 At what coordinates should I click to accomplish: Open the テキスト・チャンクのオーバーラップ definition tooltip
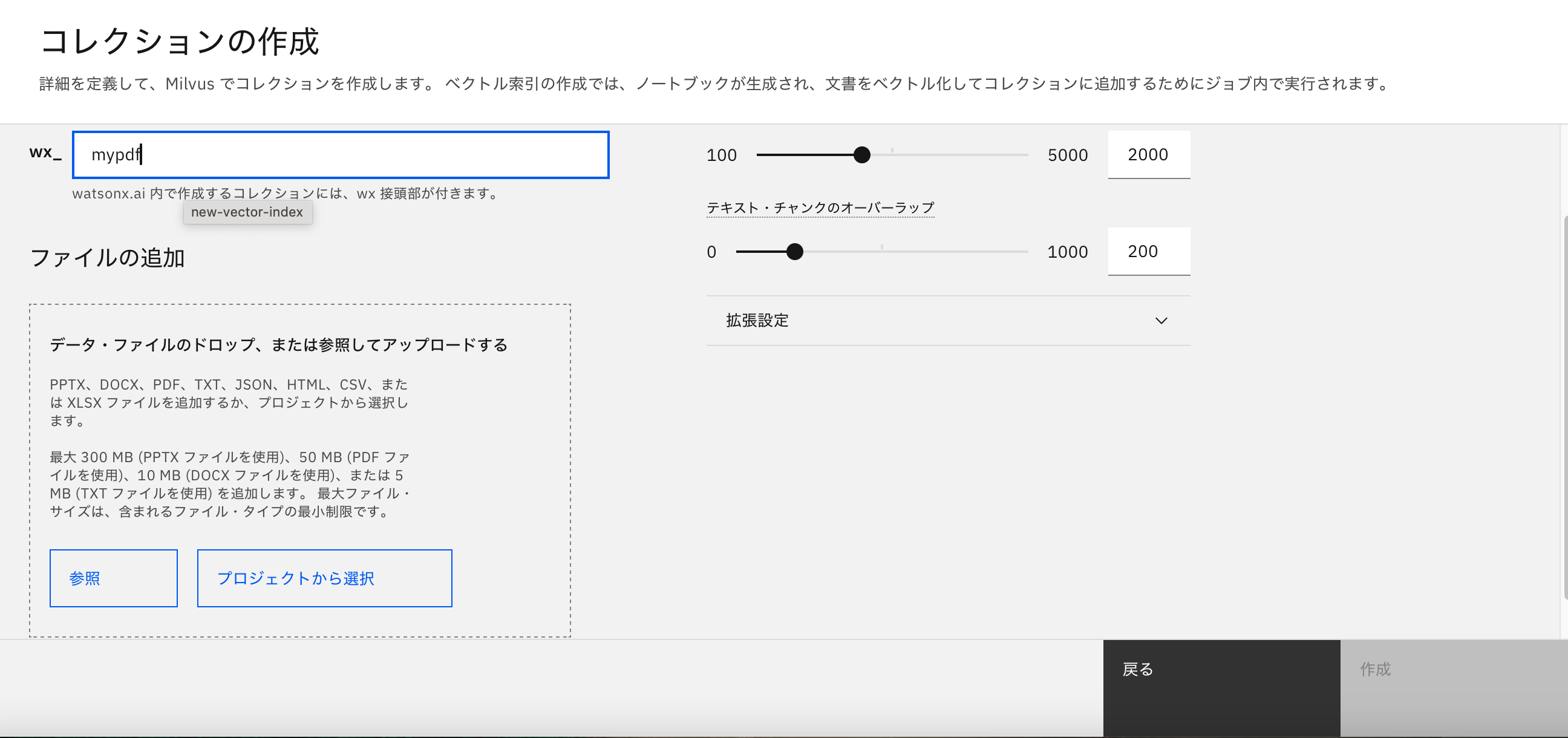(x=820, y=207)
